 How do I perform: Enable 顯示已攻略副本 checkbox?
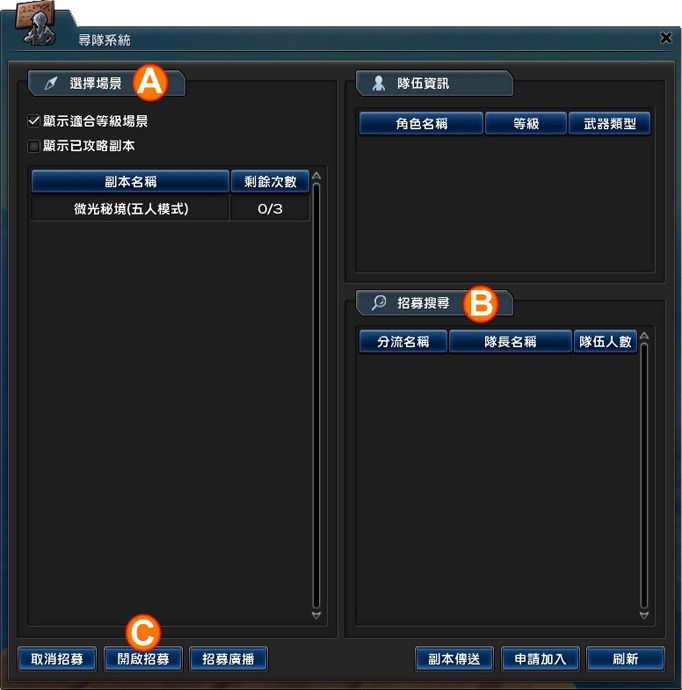point(34,146)
